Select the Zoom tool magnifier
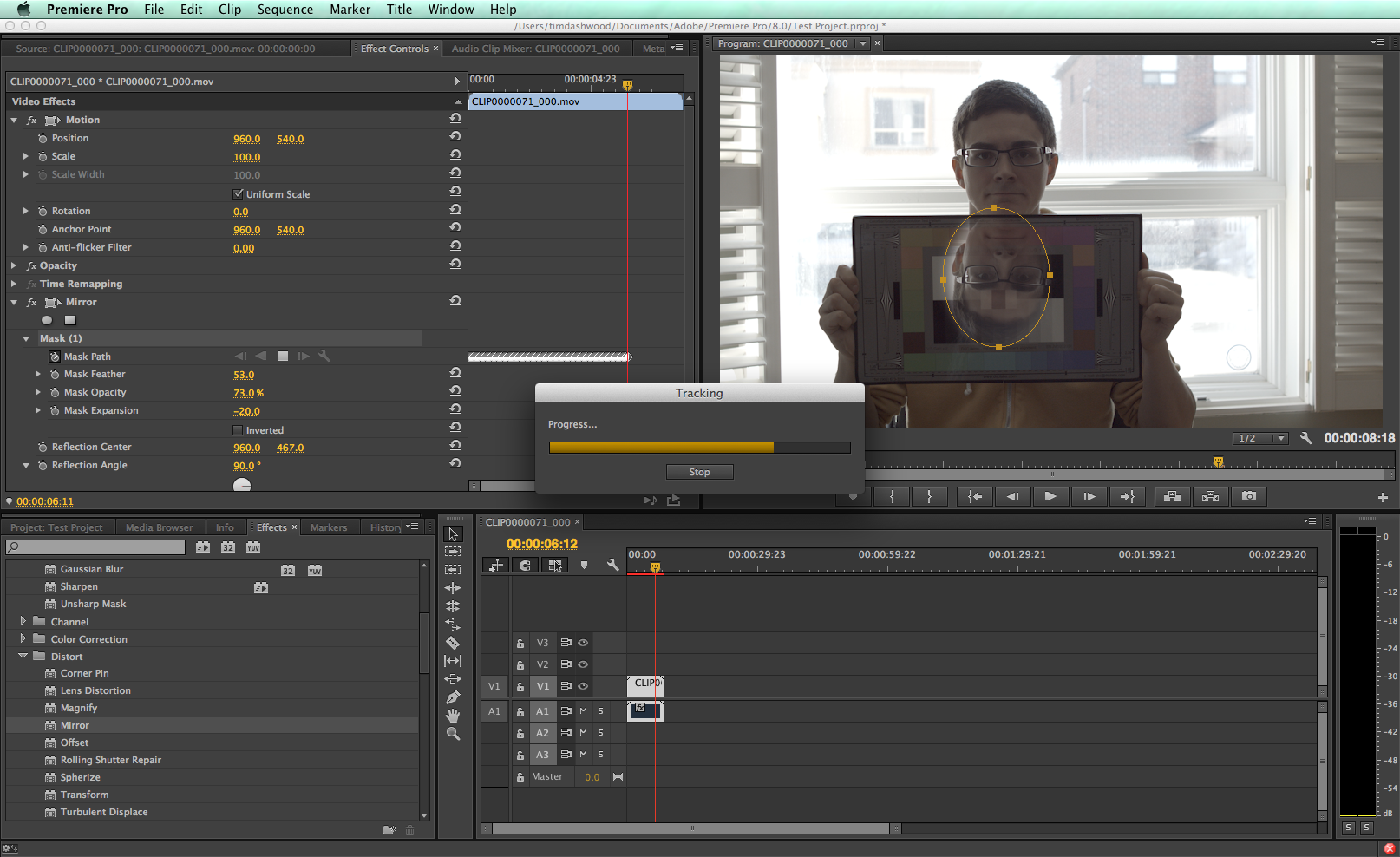Viewport: 1400px width, 857px height. [453, 734]
